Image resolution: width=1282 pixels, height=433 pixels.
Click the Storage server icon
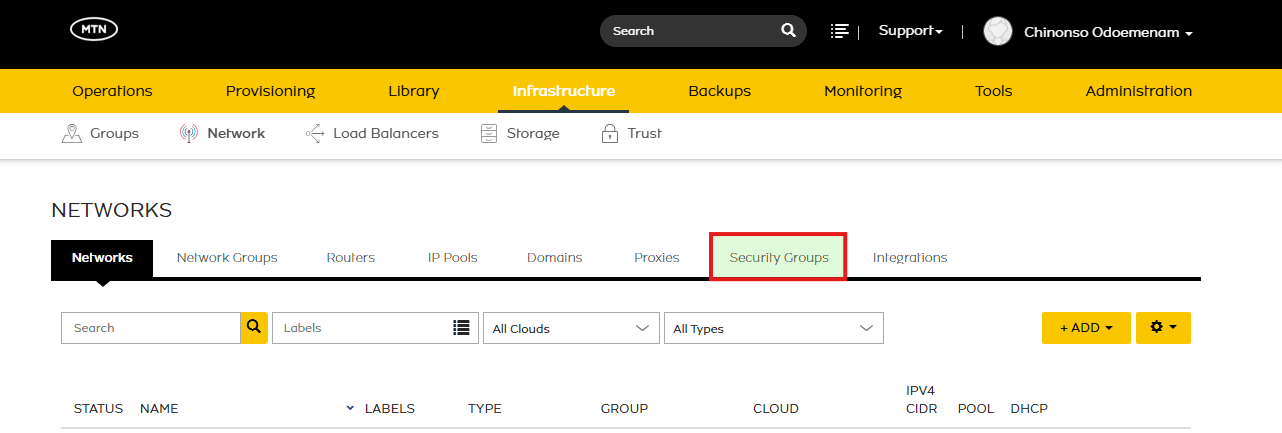(488, 133)
